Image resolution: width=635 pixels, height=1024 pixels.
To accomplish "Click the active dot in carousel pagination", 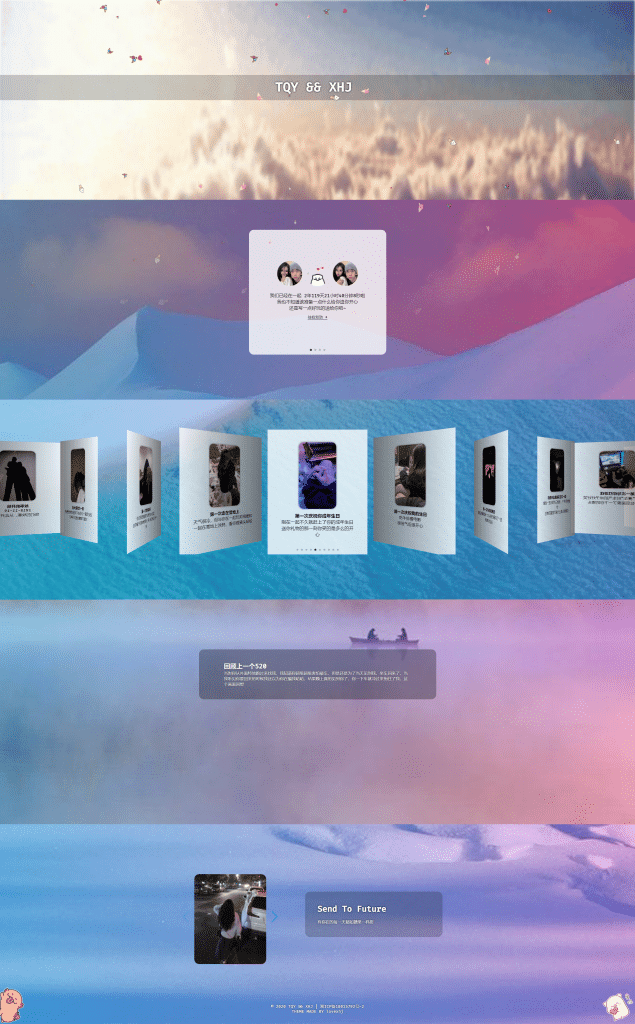I will (x=315, y=550).
